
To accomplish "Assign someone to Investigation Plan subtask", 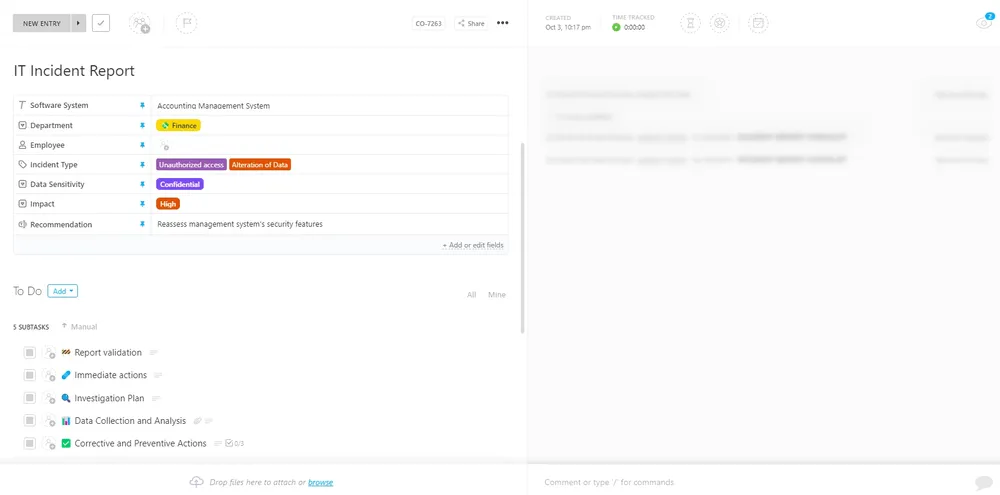I will 49,398.
